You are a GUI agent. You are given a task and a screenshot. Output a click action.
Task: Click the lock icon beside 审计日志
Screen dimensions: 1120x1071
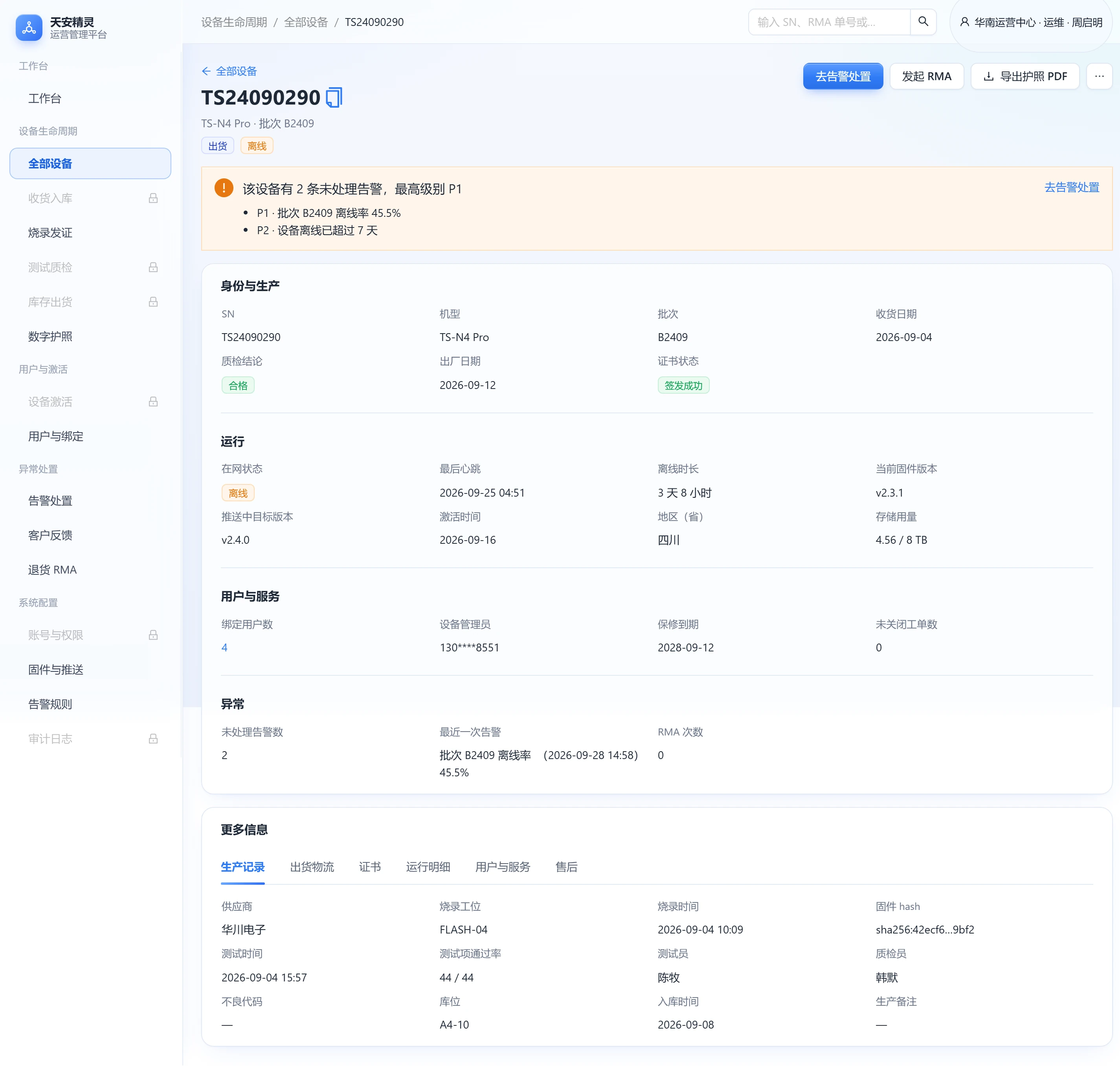pos(153,739)
